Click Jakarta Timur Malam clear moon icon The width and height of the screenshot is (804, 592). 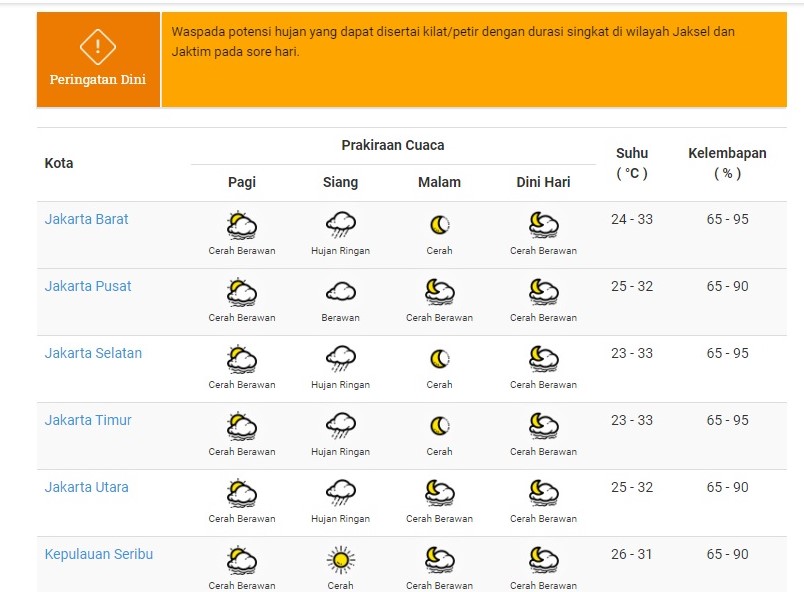(x=439, y=426)
